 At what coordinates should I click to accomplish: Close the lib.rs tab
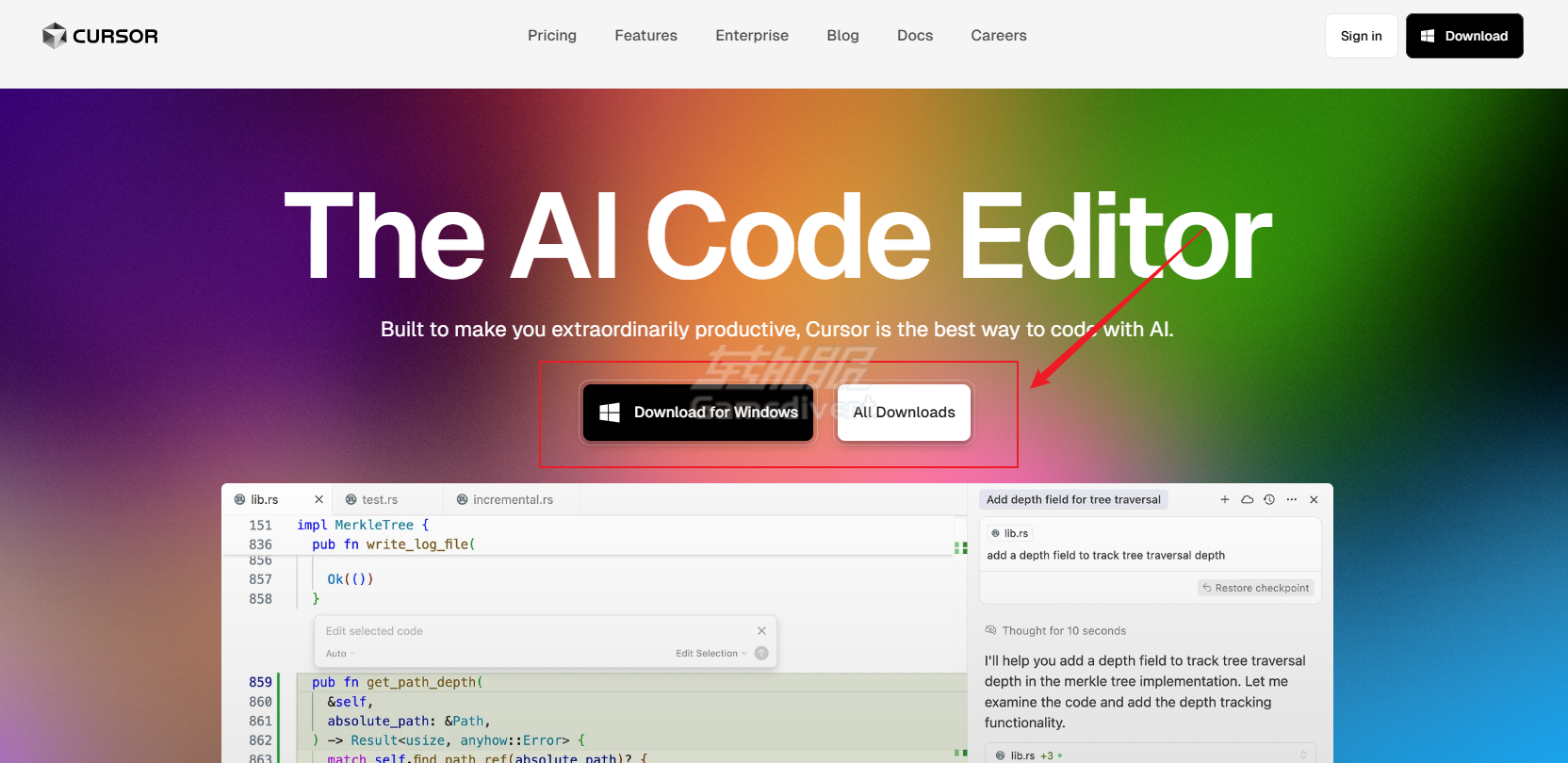[x=318, y=499]
